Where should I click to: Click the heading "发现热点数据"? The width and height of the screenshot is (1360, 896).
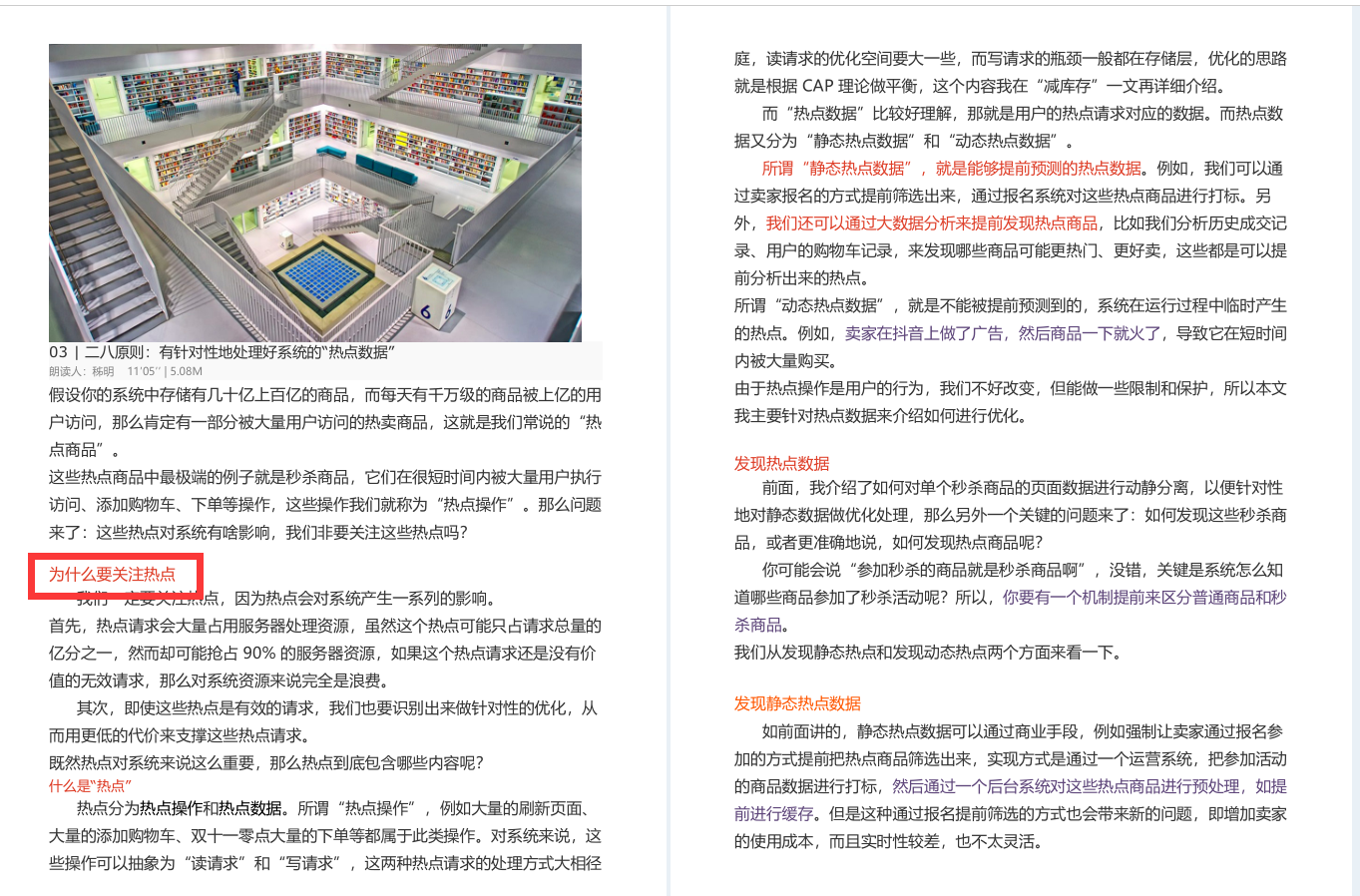click(x=782, y=463)
